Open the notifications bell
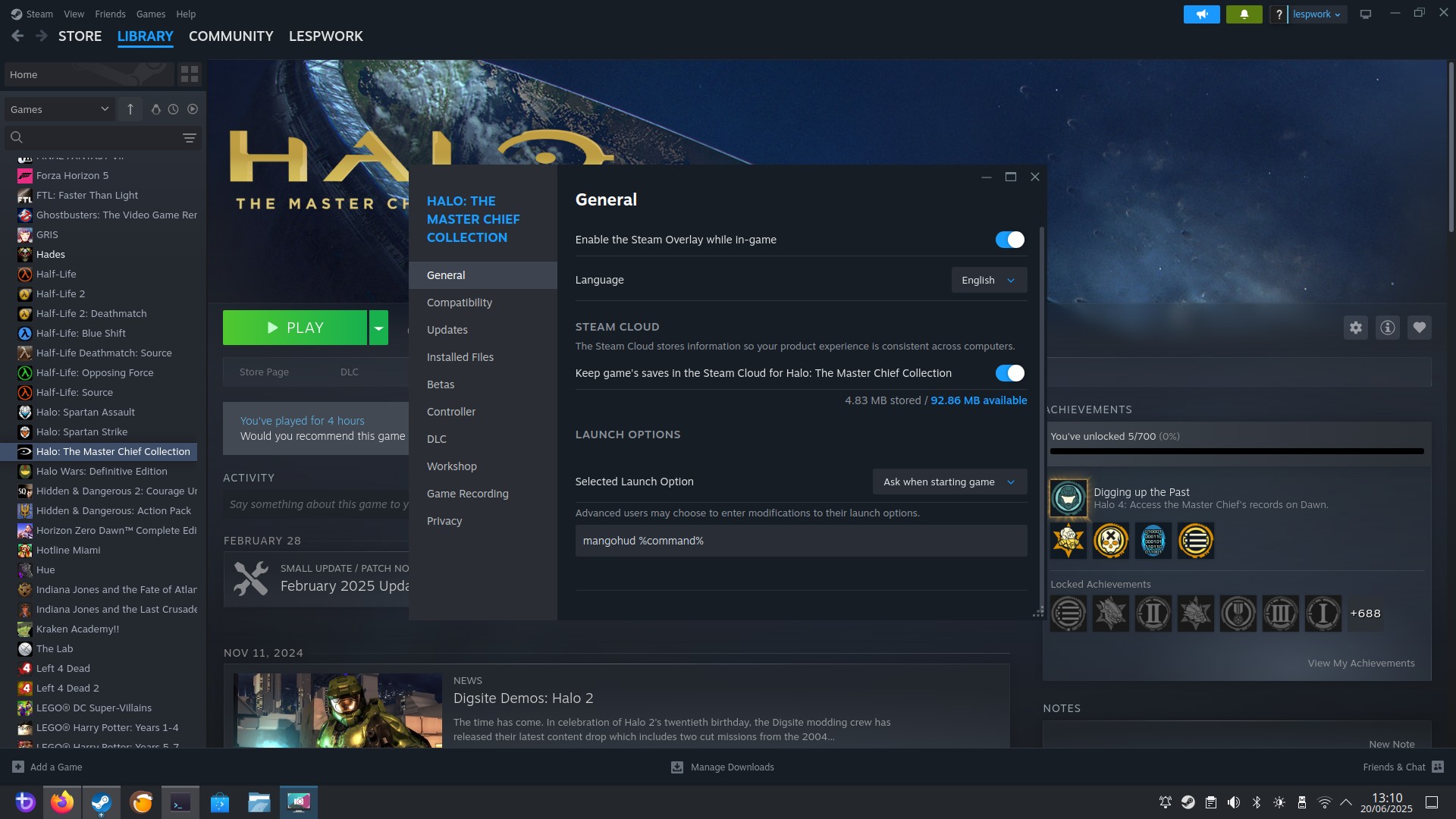The image size is (1456, 819). [x=1244, y=14]
